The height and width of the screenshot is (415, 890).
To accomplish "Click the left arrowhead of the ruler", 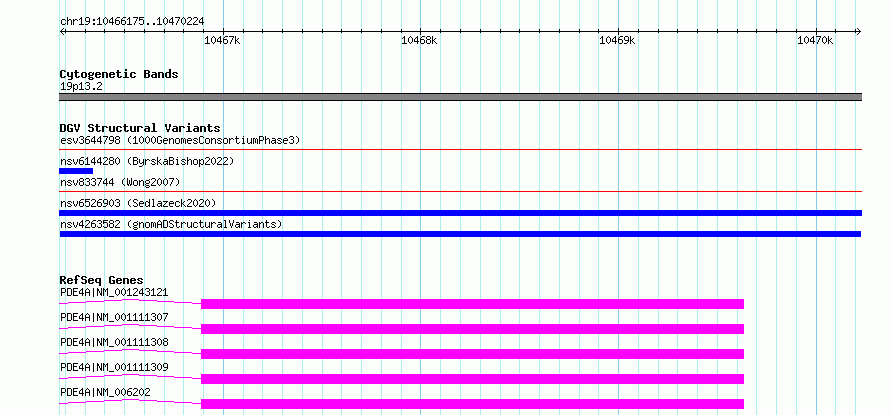I will 62,32.
